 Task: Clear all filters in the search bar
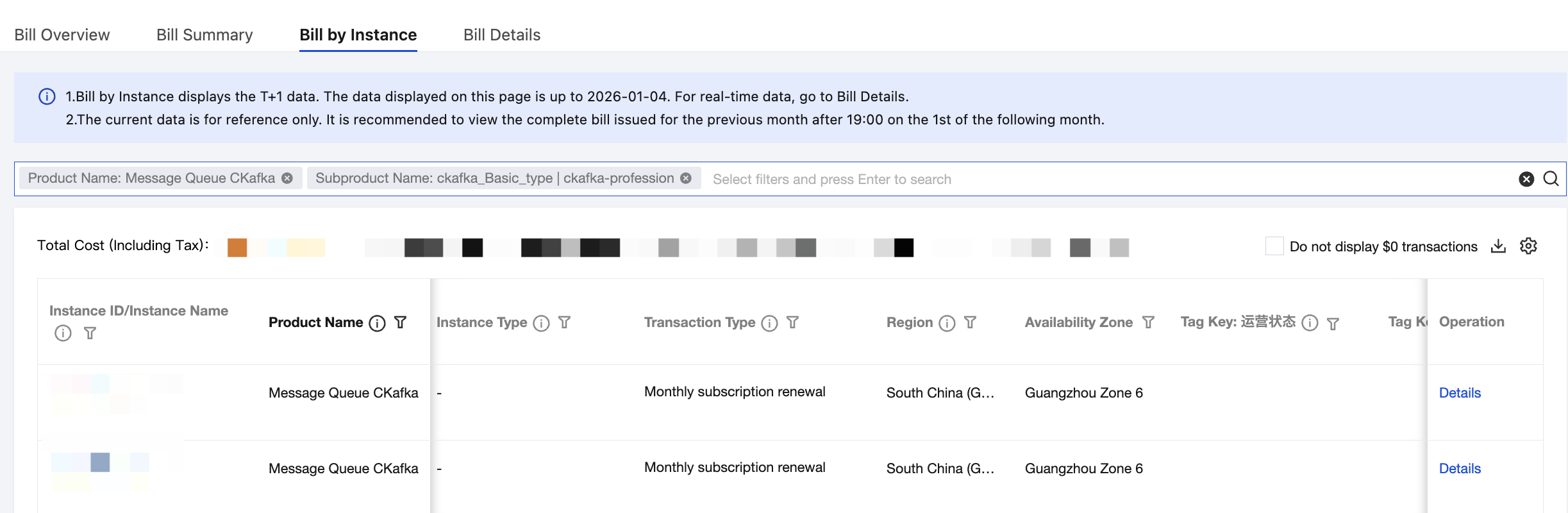(1526, 179)
